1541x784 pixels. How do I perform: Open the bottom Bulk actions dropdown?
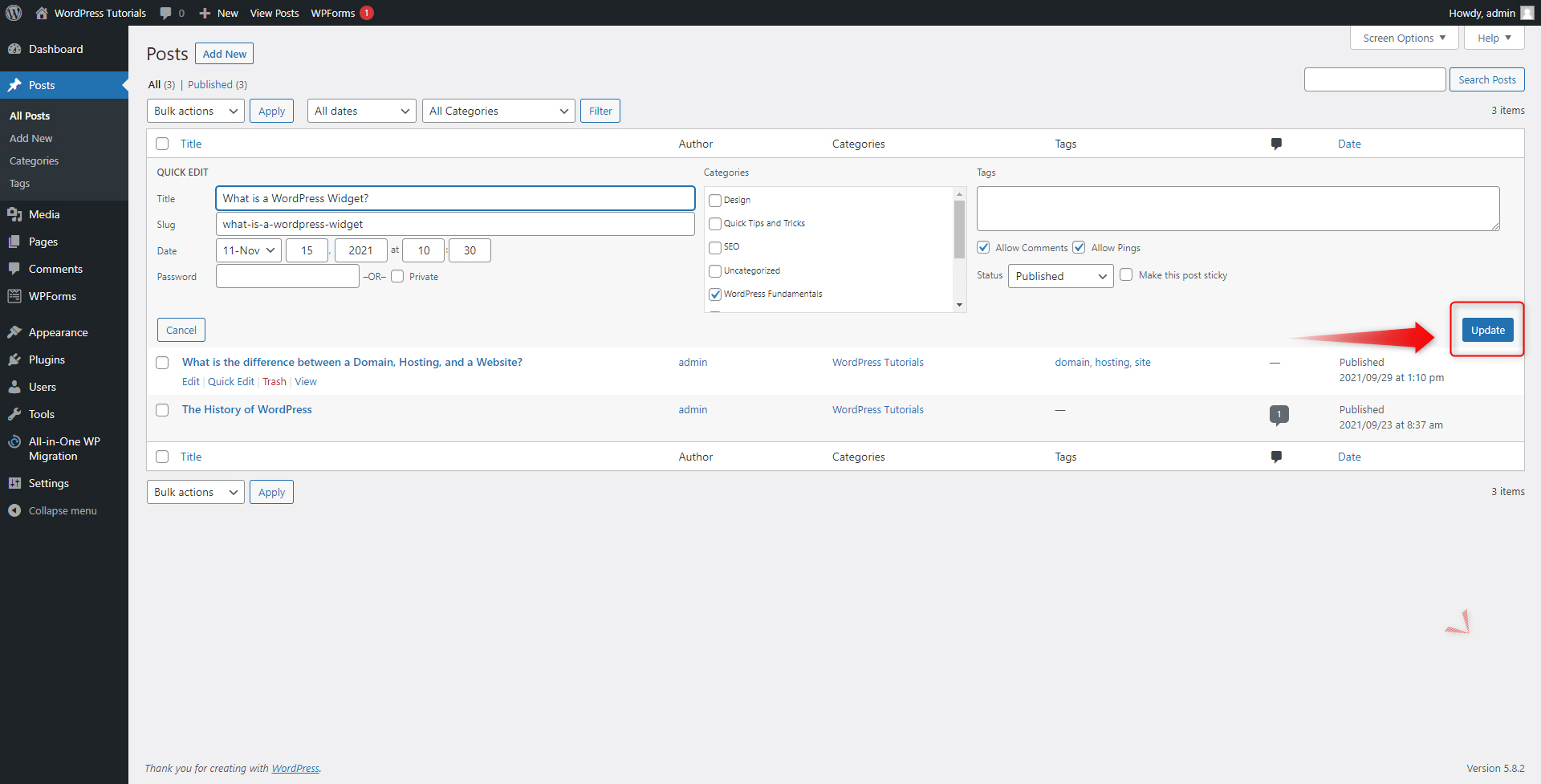(x=196, y=492)
